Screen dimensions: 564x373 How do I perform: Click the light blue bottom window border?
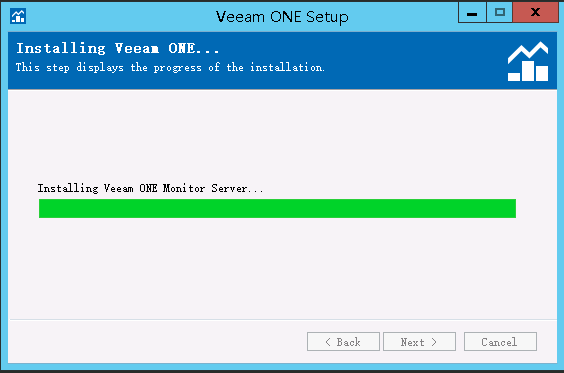282,367
